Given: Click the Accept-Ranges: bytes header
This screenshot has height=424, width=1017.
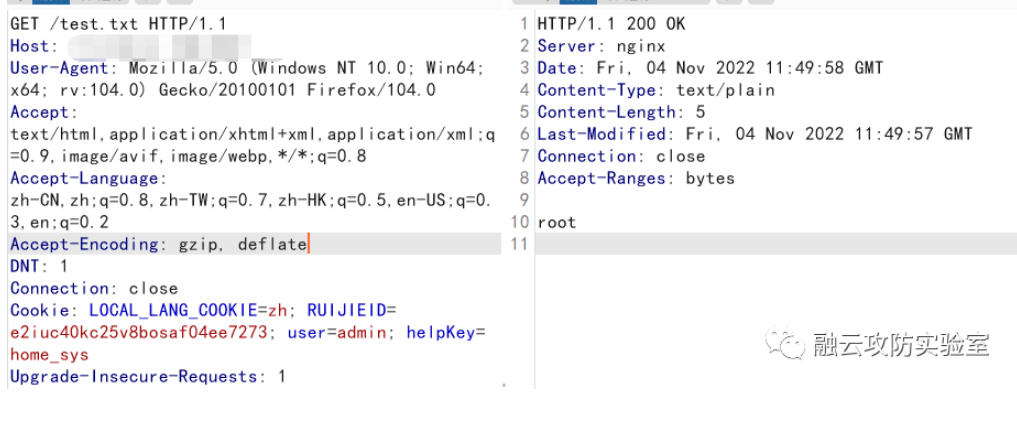Looking at the screenshot, I should 635,178.
